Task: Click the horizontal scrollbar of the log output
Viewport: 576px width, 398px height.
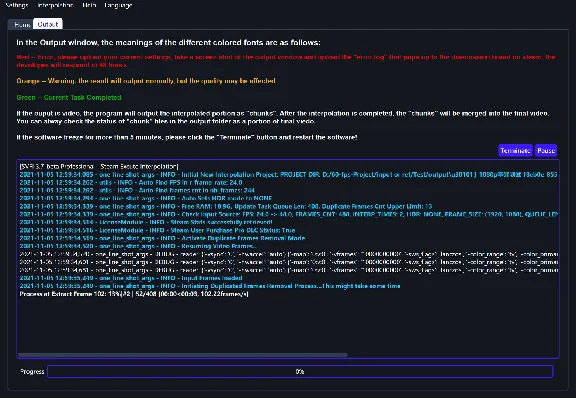Action: [183, 355]
